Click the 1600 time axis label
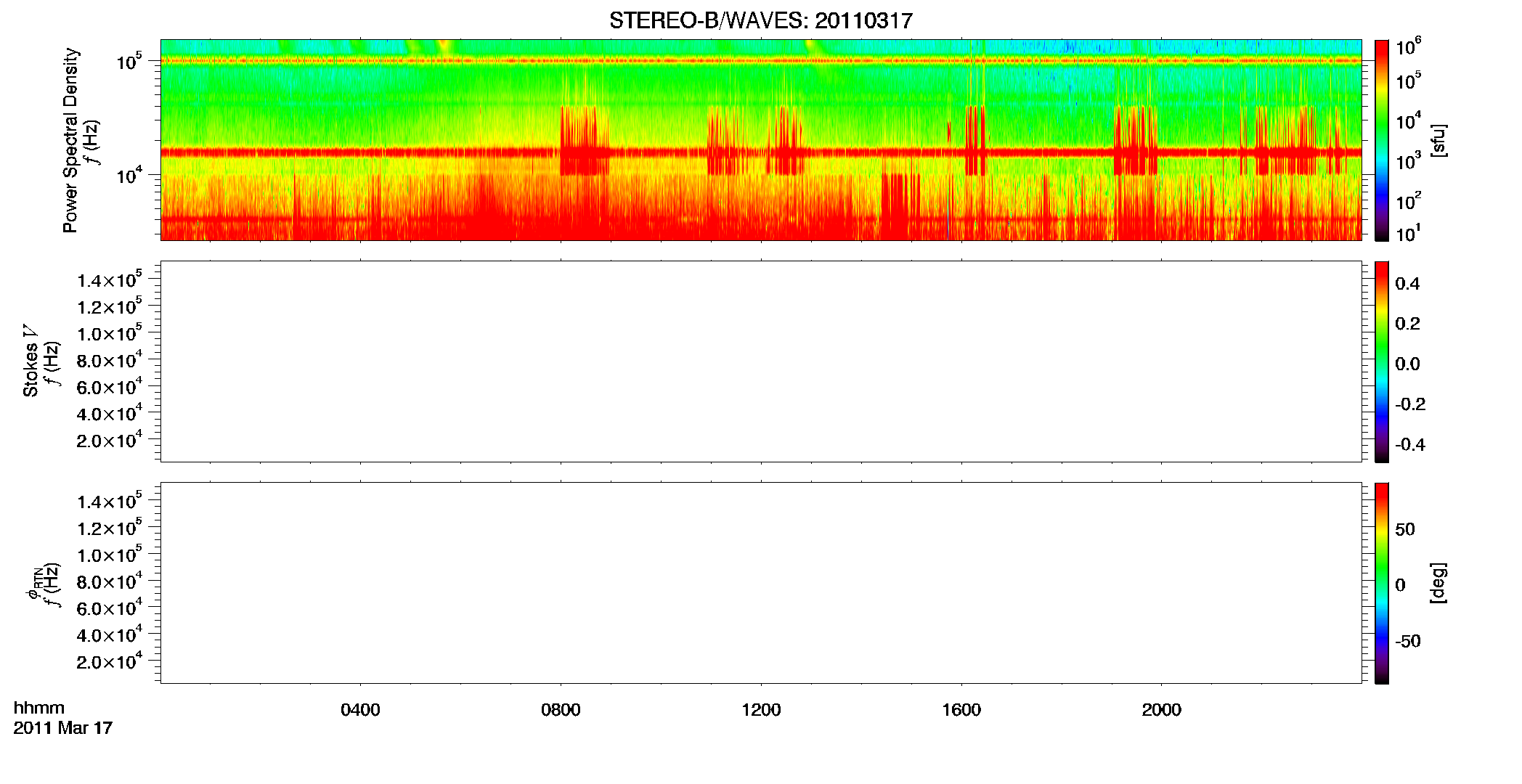Screen dimensions: 1522x784 coord(961,710)
